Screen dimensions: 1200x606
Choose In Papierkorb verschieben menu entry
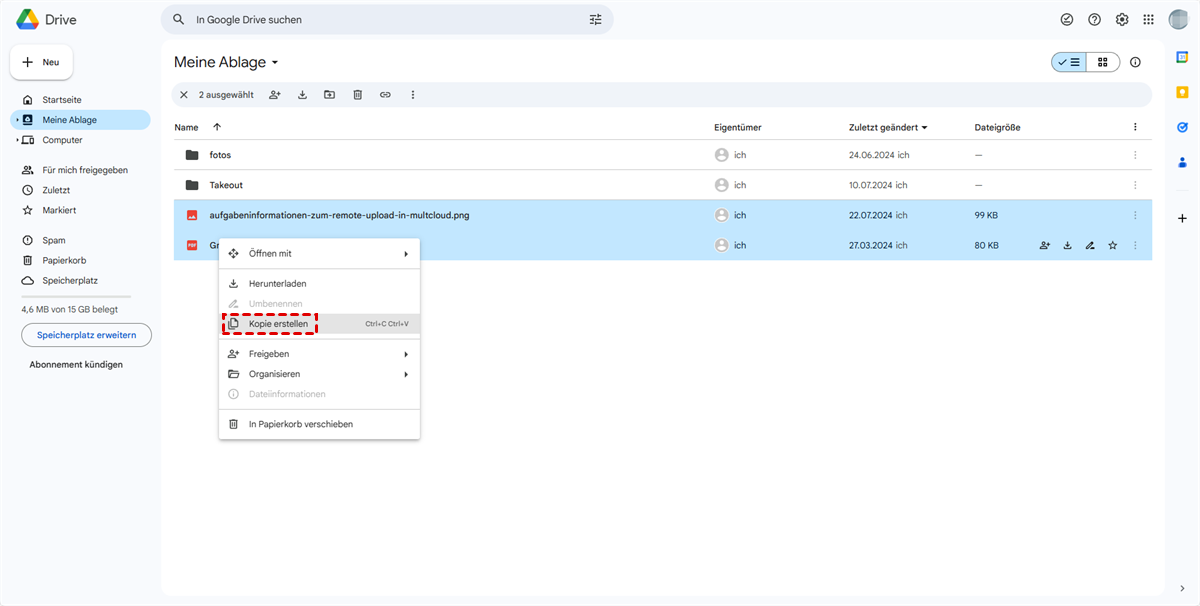tap(300, 424)
